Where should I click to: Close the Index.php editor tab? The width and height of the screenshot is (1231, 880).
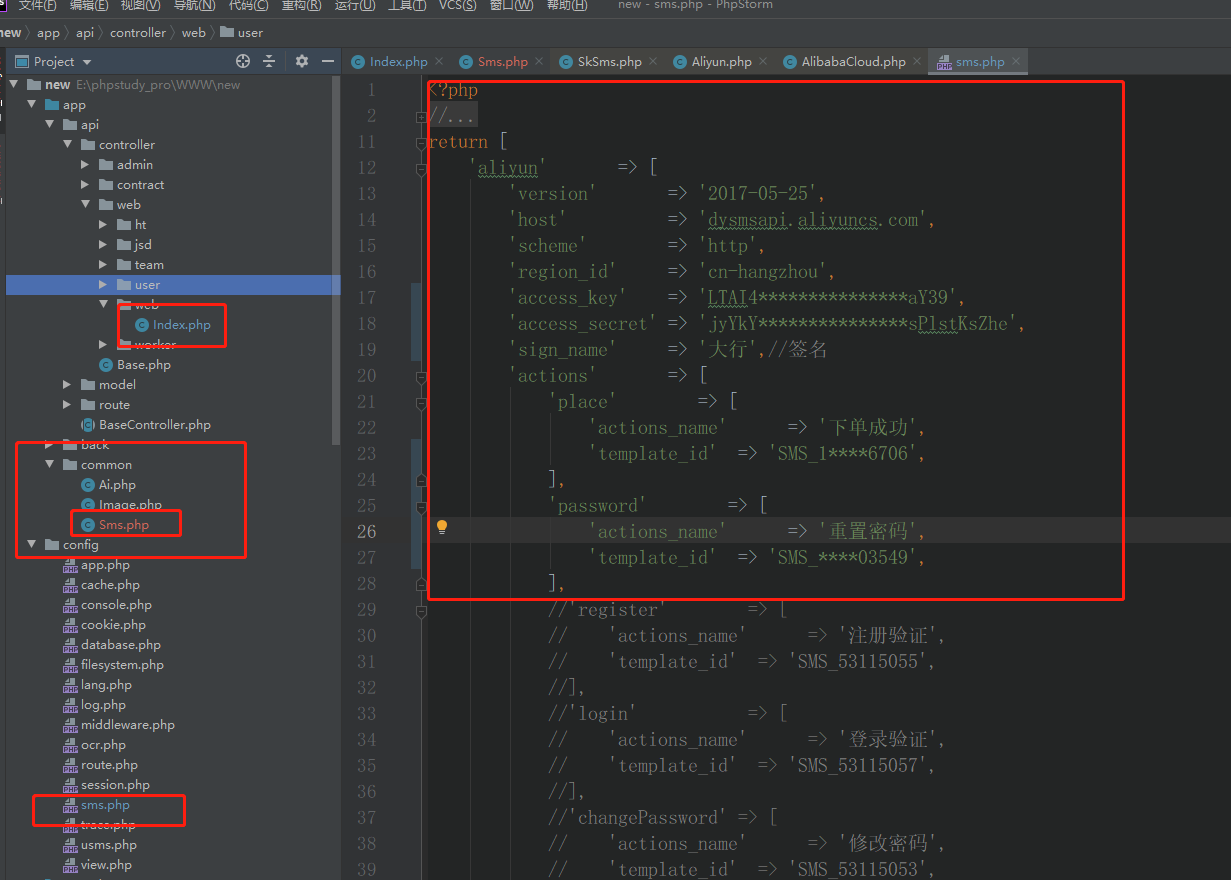click(x=438, y=61)
